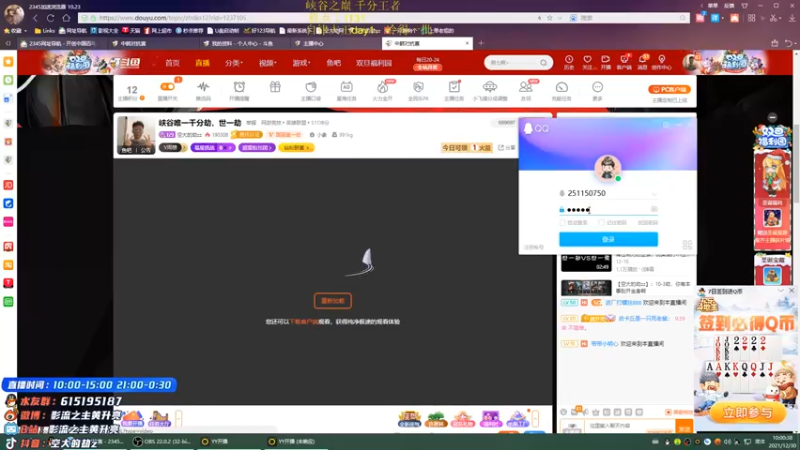Expand the 视频 navigation dropdown

pos(267,63)
